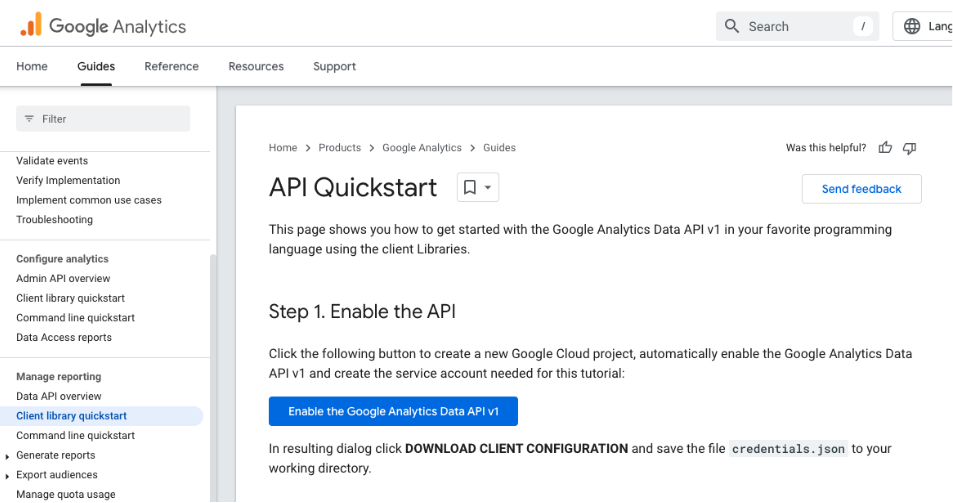
Task: Open Verify Implementation in sidebar
Action: point(68,180)
